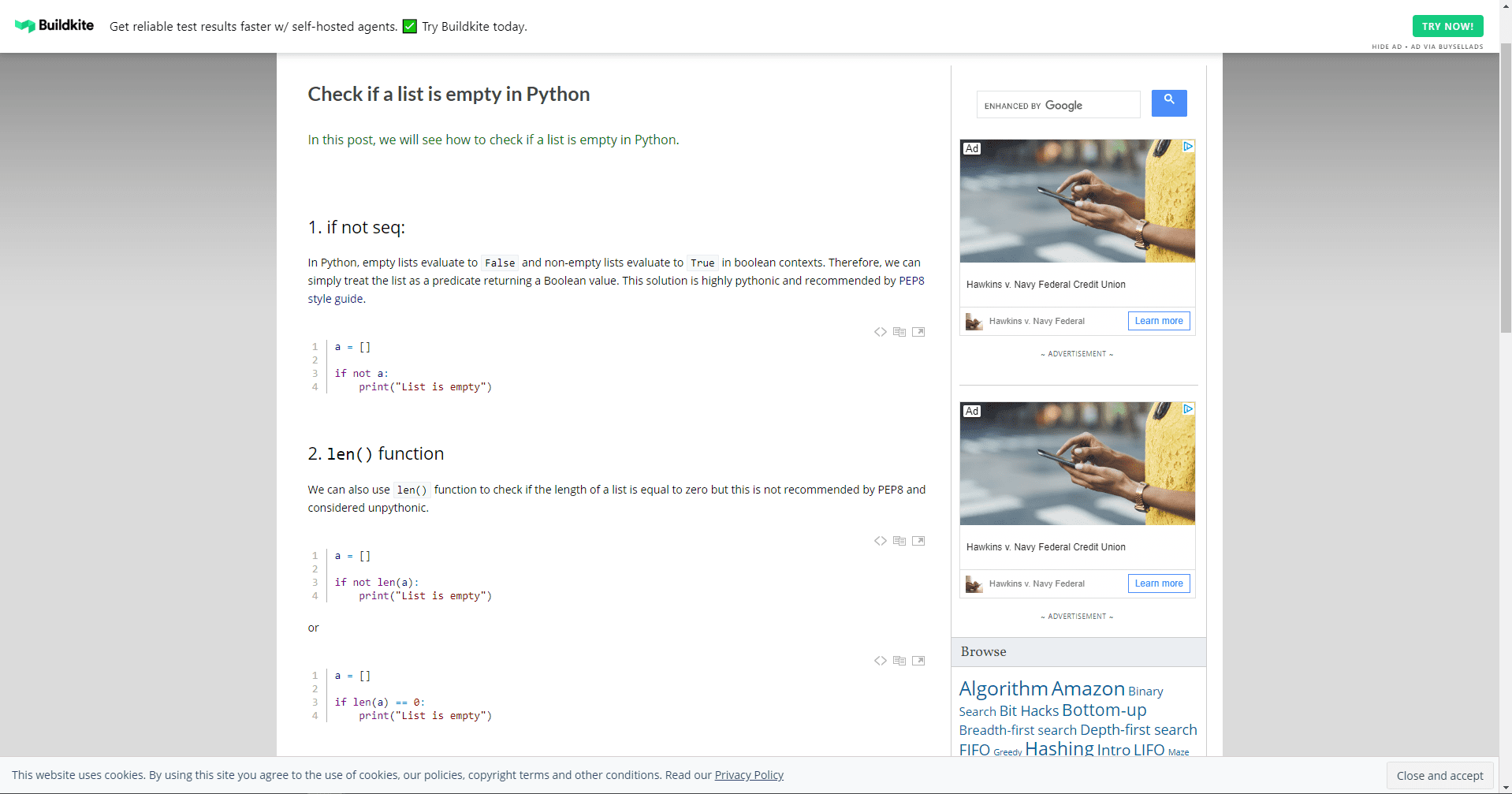The image size is (1512, 794).
Task: Open the Hashing tag in Browse
Action: pos(1059,748)
